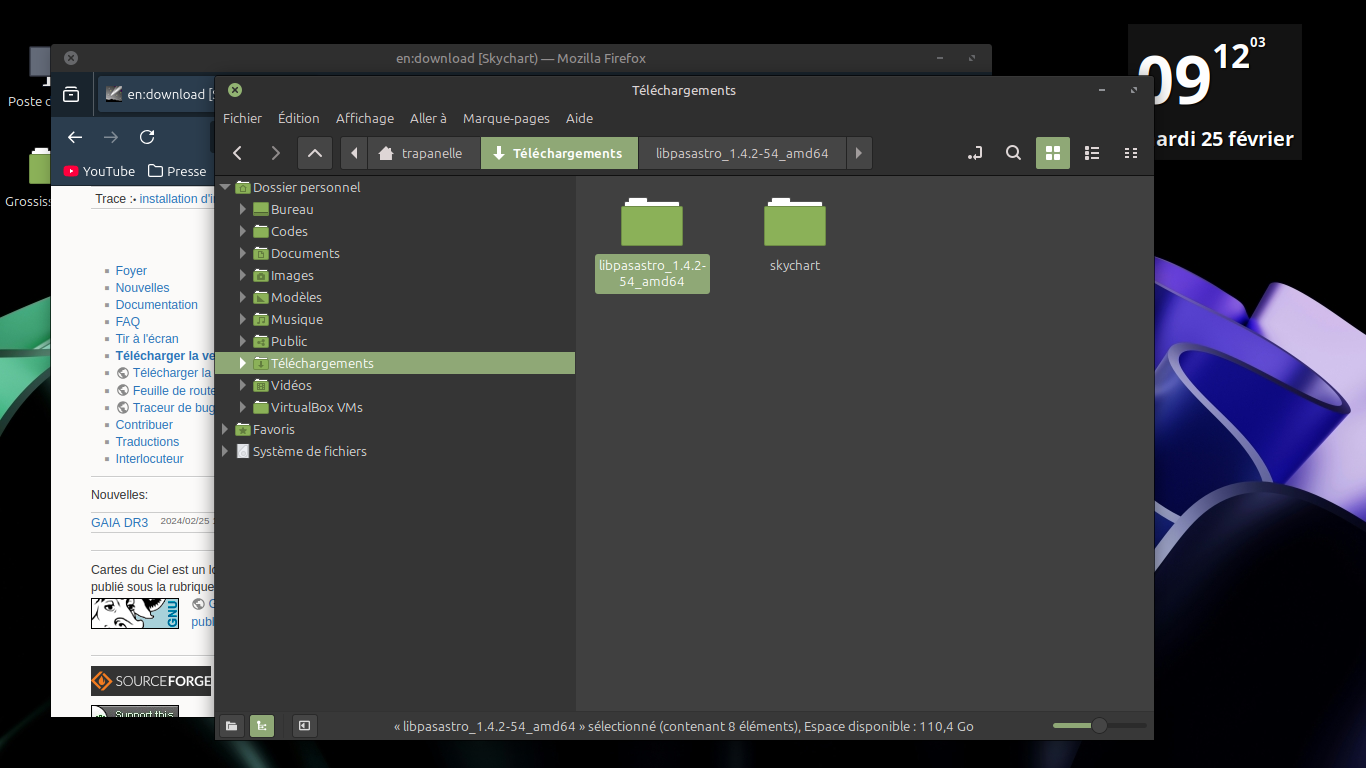
Task: Reload the Firefox page
Action: pyautogui.click(x=147, y=137)
